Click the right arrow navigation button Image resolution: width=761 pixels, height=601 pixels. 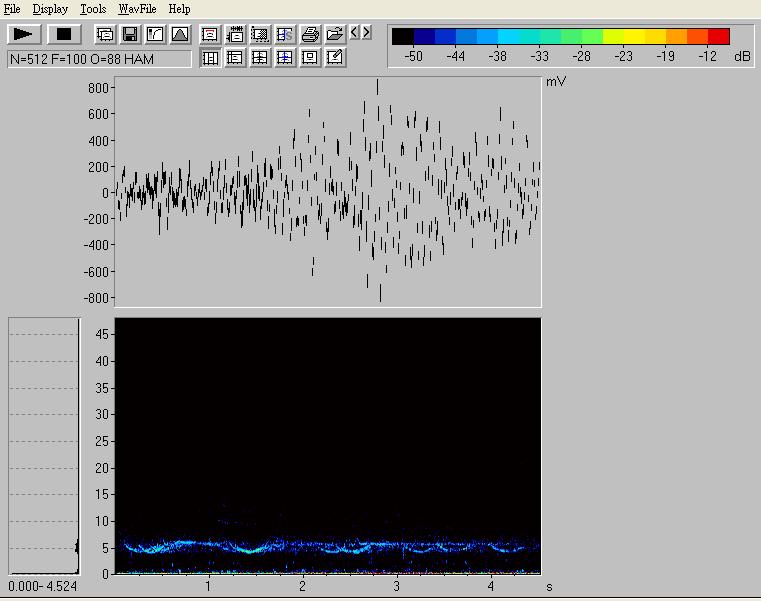click(x=367, y=33)
